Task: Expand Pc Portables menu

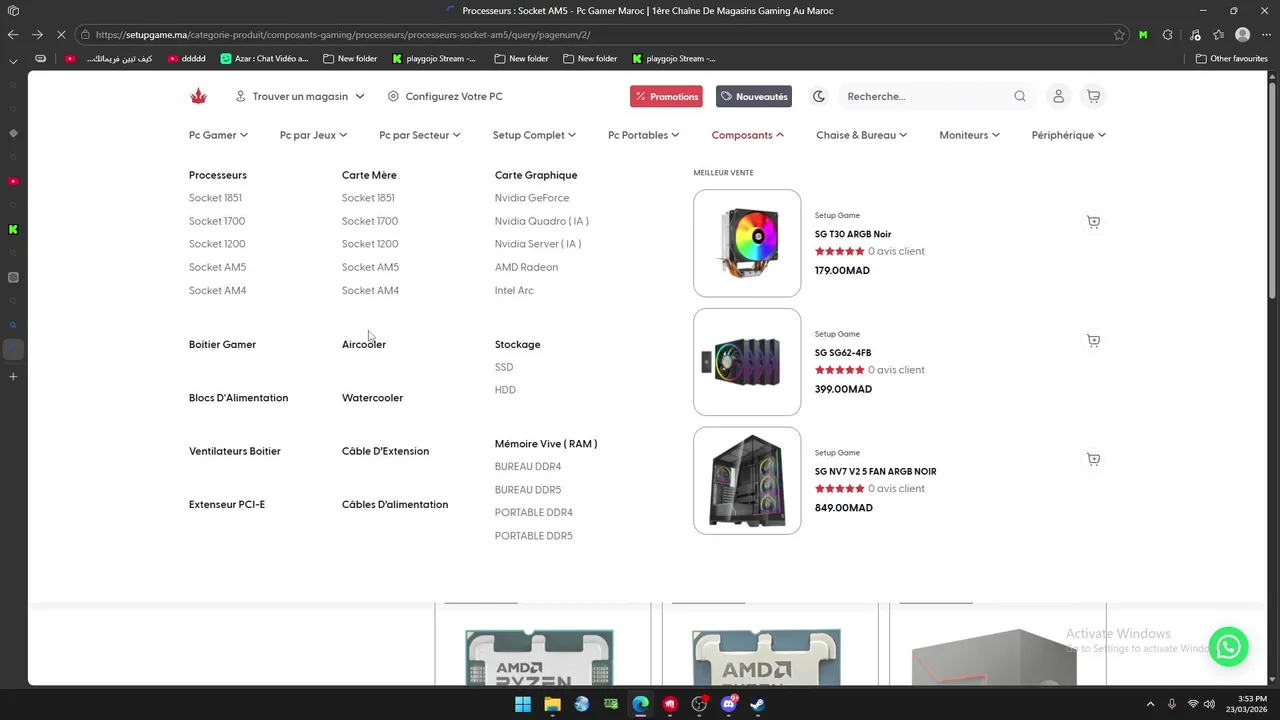Action: tap(643, 135)
